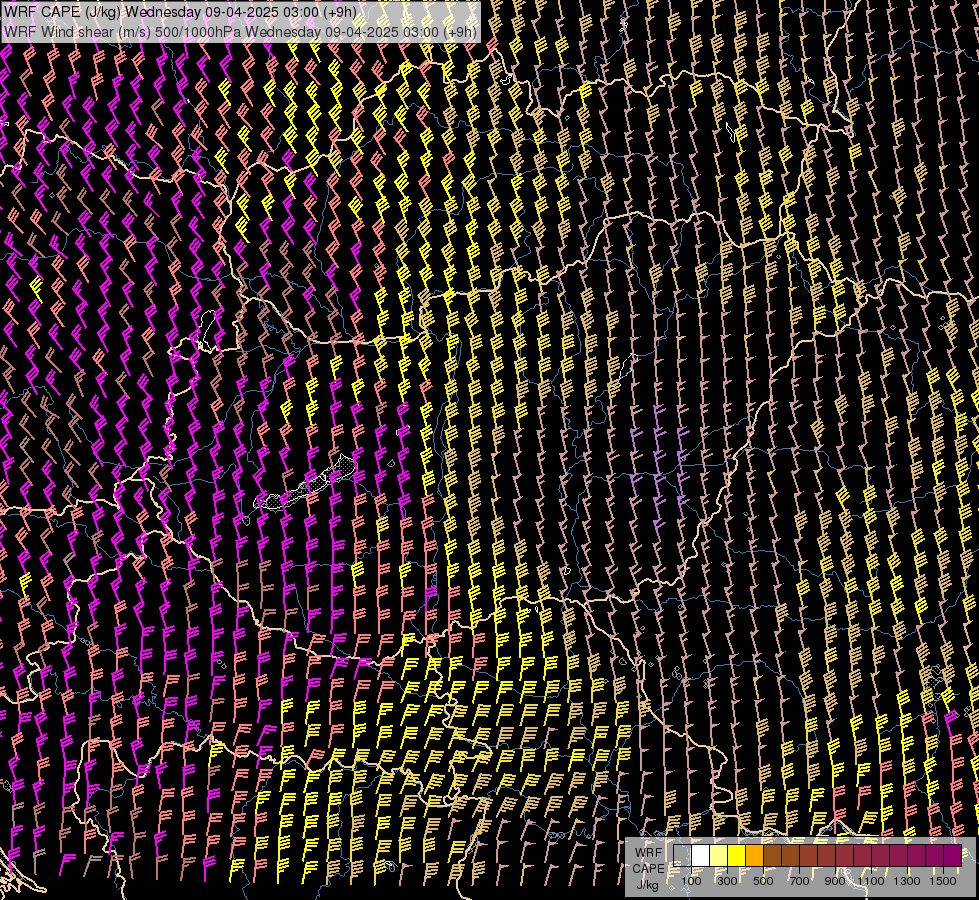Click the WRF Wind shear title line
This screenshot has height=900, width=979.
(x=240, y=31)
